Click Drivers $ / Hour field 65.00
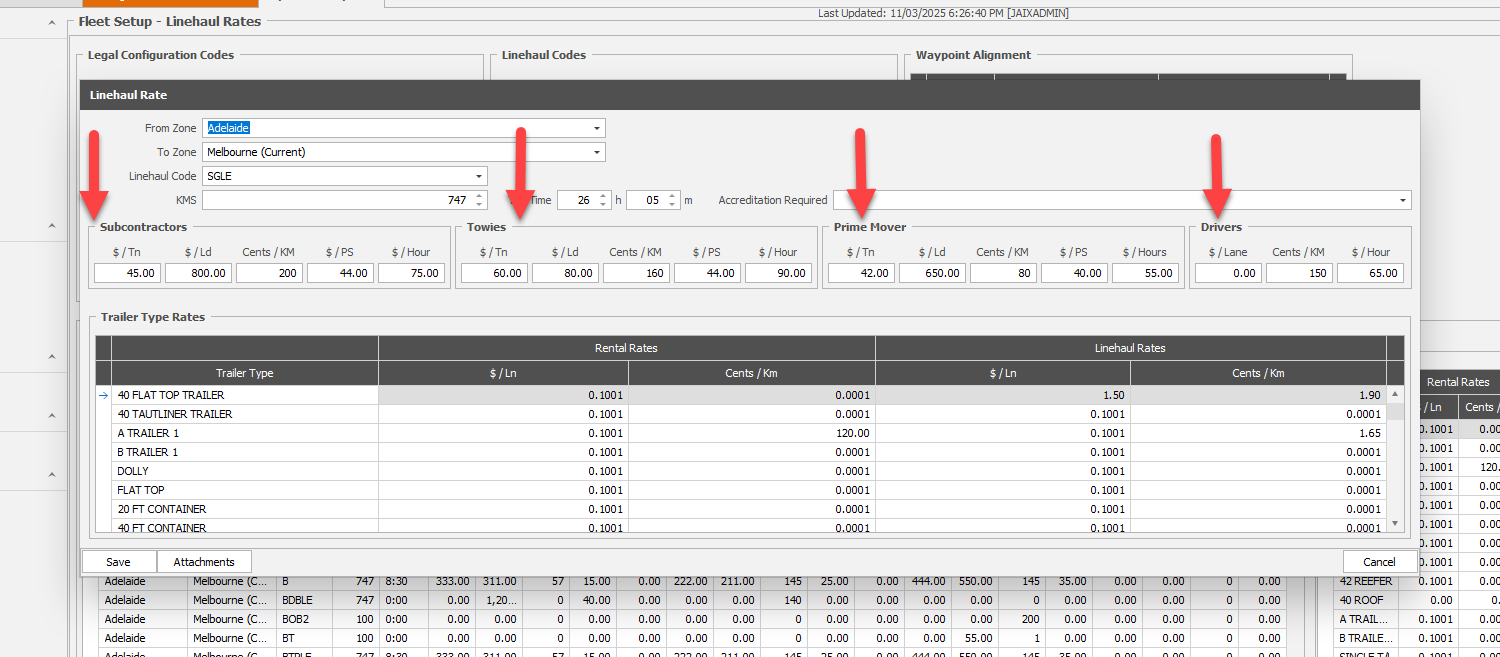Viewport: 1500px width, 657px height. 1370,273
